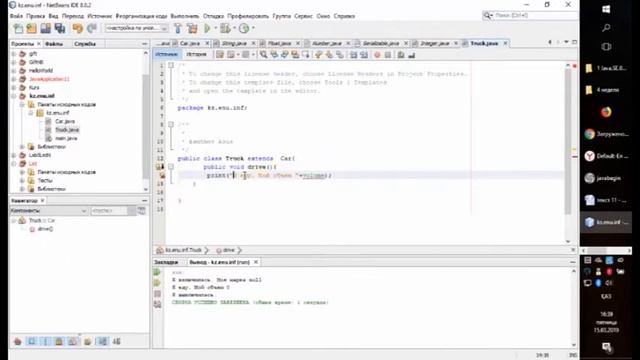The image size is (640, 360).
Task: Click the New File toolbar icon
Action: (18, 28)
